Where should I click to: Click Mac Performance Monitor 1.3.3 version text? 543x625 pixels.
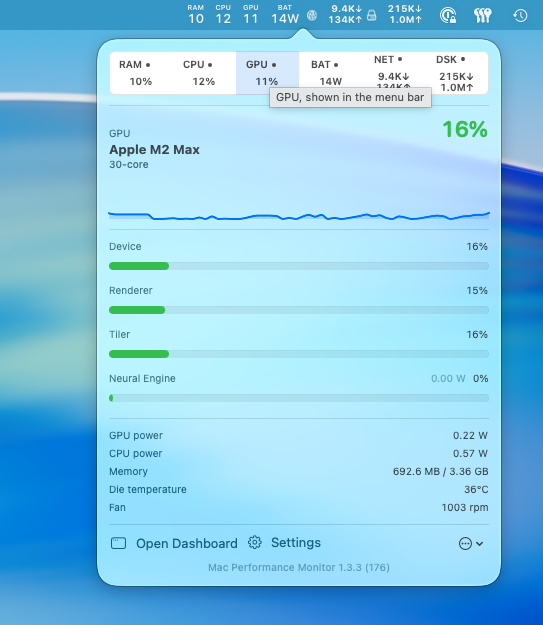click(x=299, y=567)
